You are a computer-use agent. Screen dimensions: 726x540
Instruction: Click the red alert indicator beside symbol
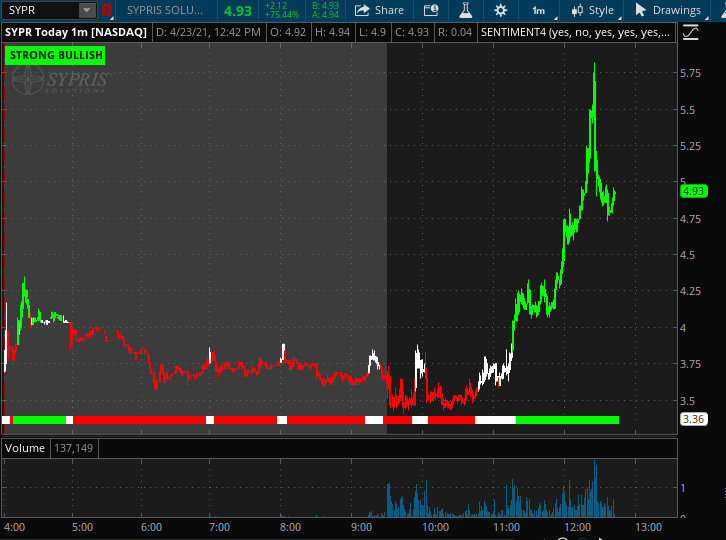106,10
